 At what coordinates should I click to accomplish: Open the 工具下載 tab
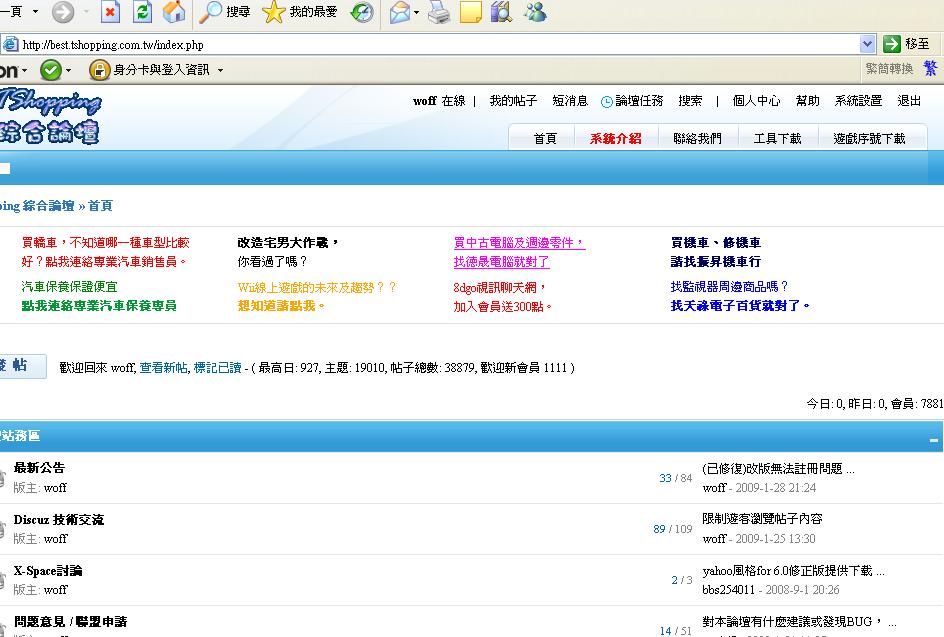(x=777, y=138)
